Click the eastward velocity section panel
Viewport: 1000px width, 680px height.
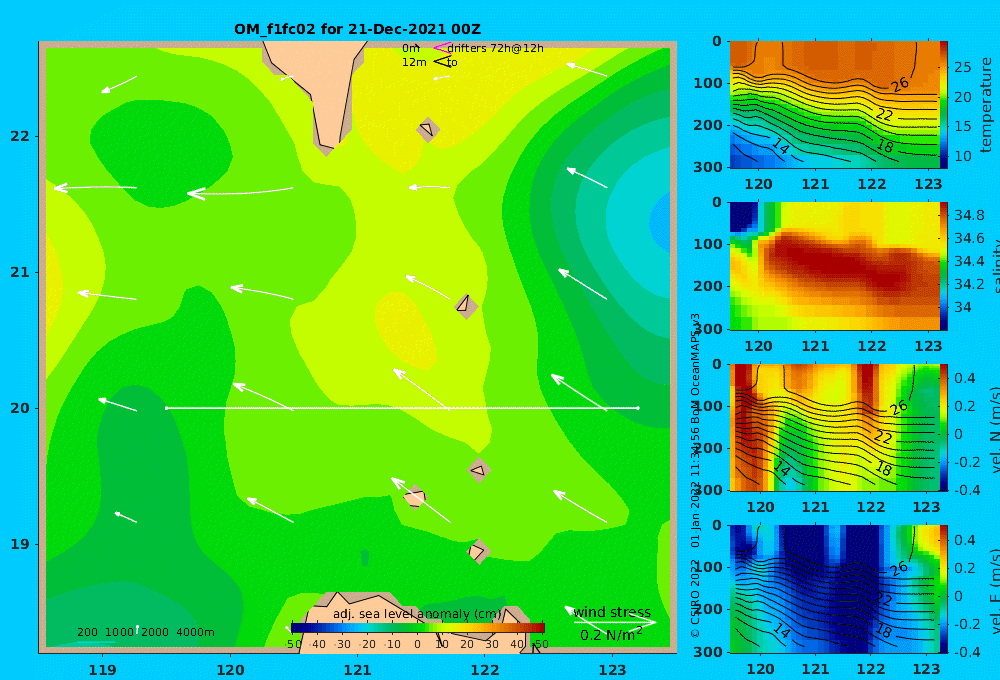834,589
